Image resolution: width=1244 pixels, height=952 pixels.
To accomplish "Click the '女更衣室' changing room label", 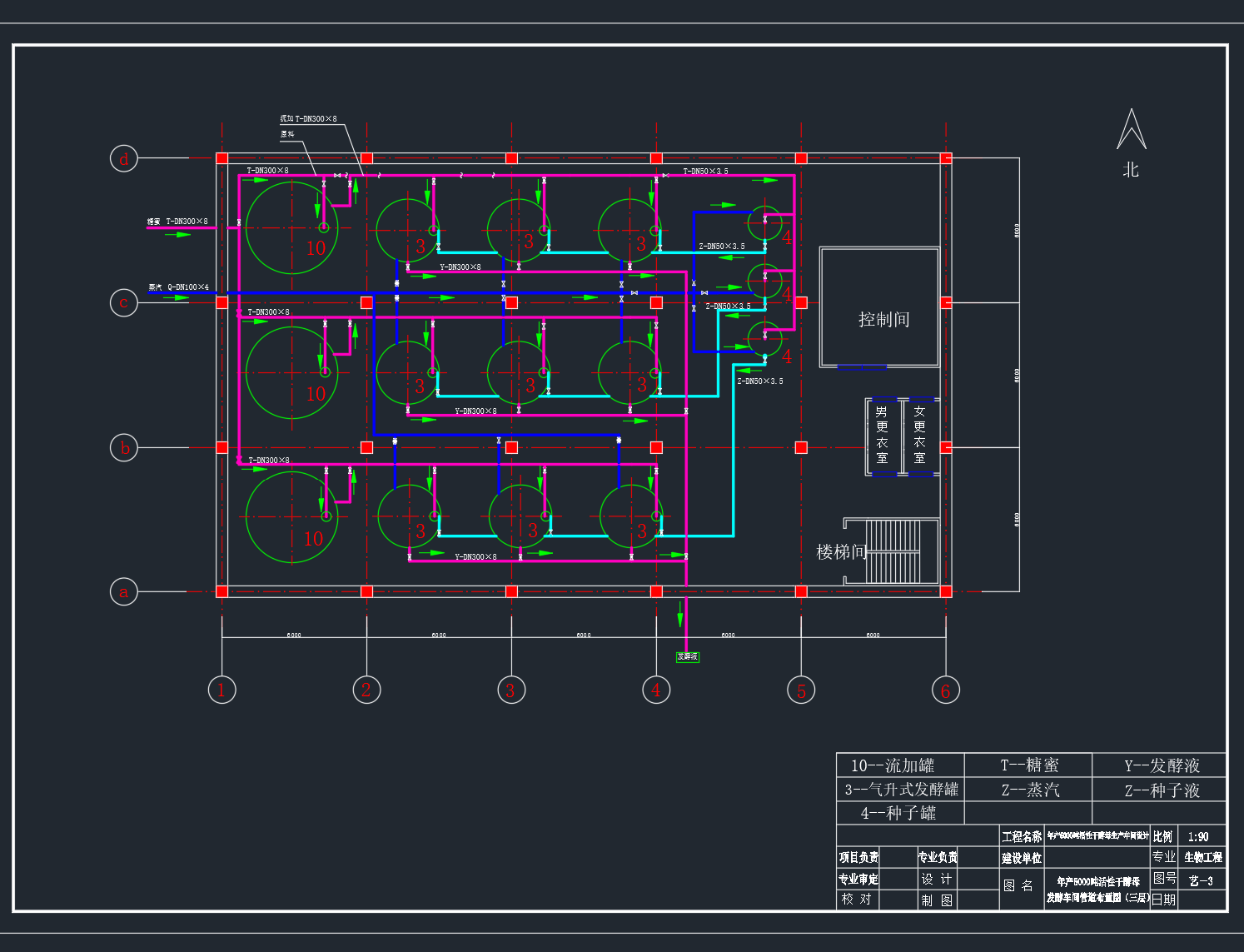I will [919, 435].
